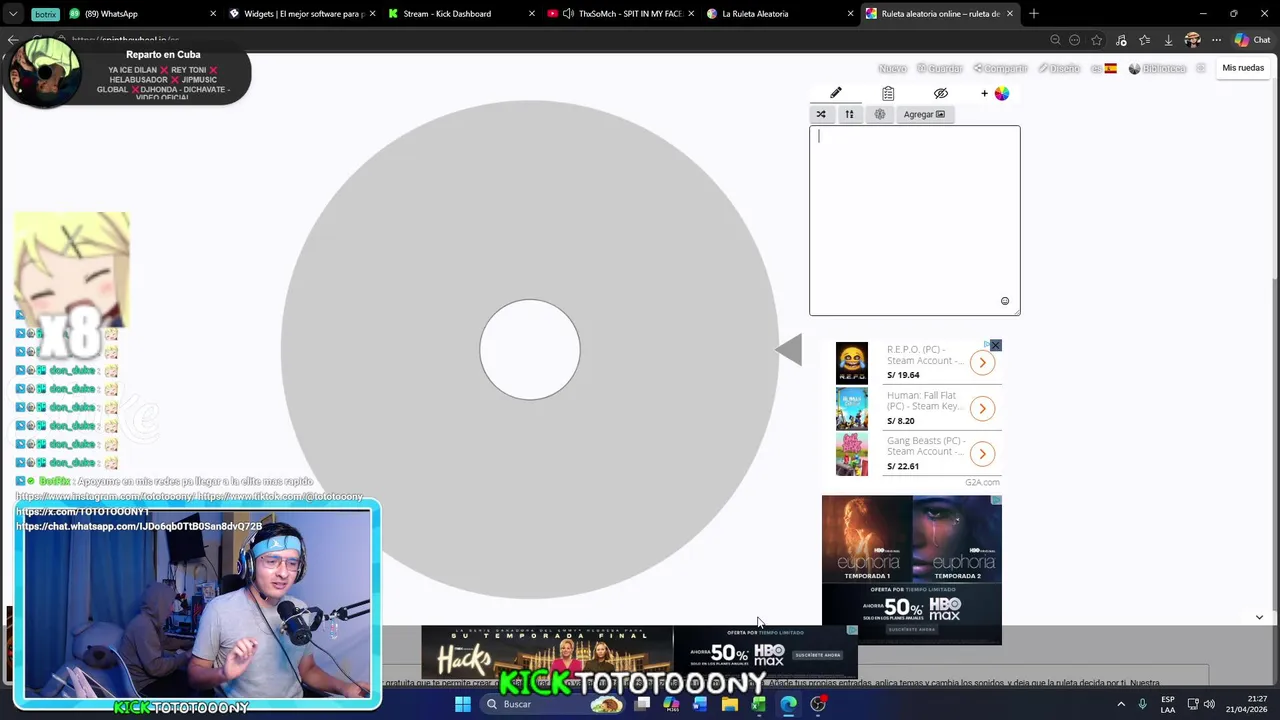This screenshot has height=720, width=1280.
Task: Close the Ruleta aleatoria online tab
Action: coord(1009,14)
